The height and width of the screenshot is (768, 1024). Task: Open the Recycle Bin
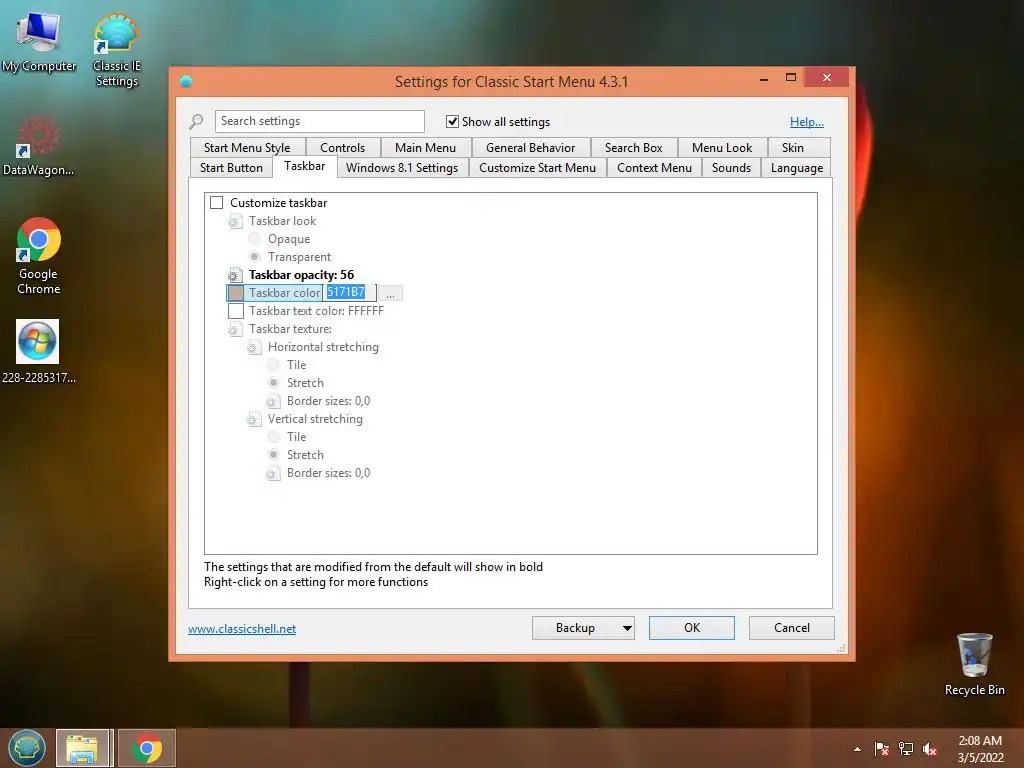pos(974,664)
